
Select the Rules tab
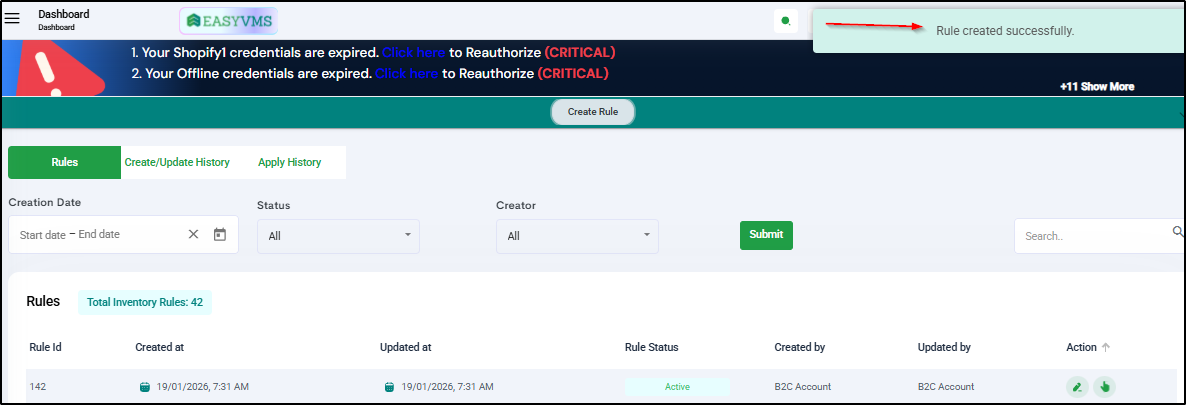point(64,162)
